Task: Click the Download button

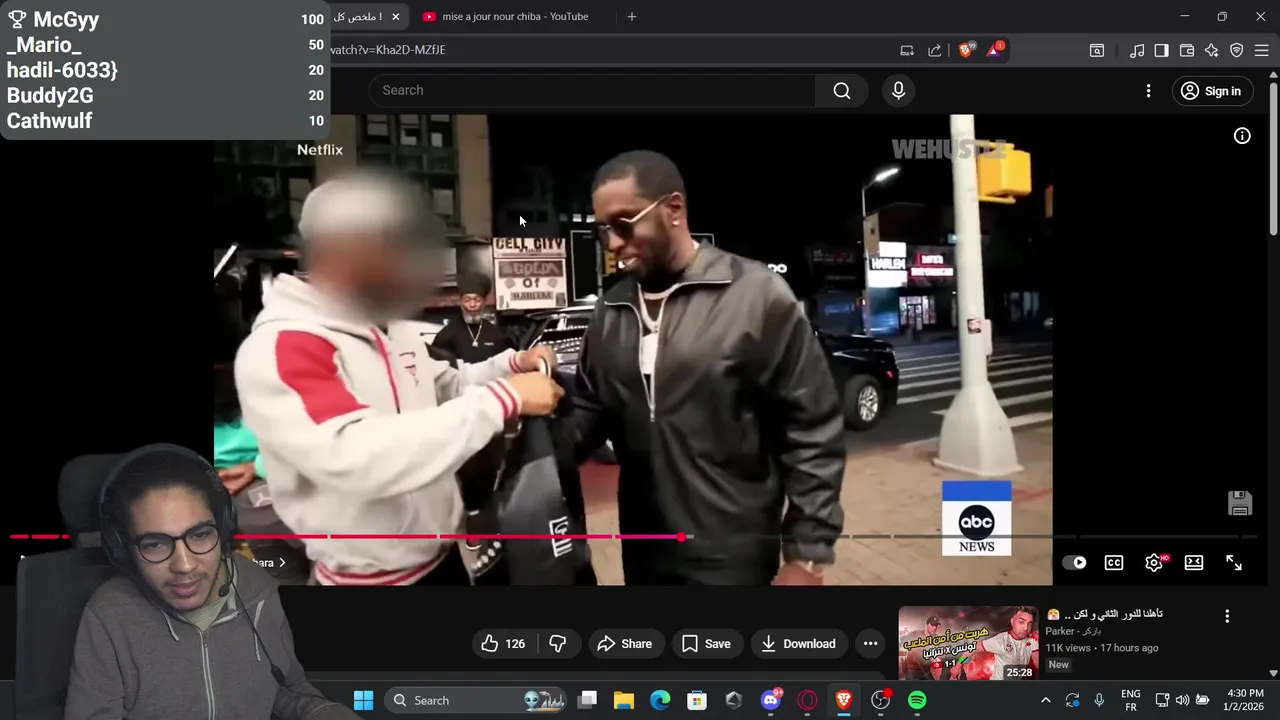Action: coord(798,644)
